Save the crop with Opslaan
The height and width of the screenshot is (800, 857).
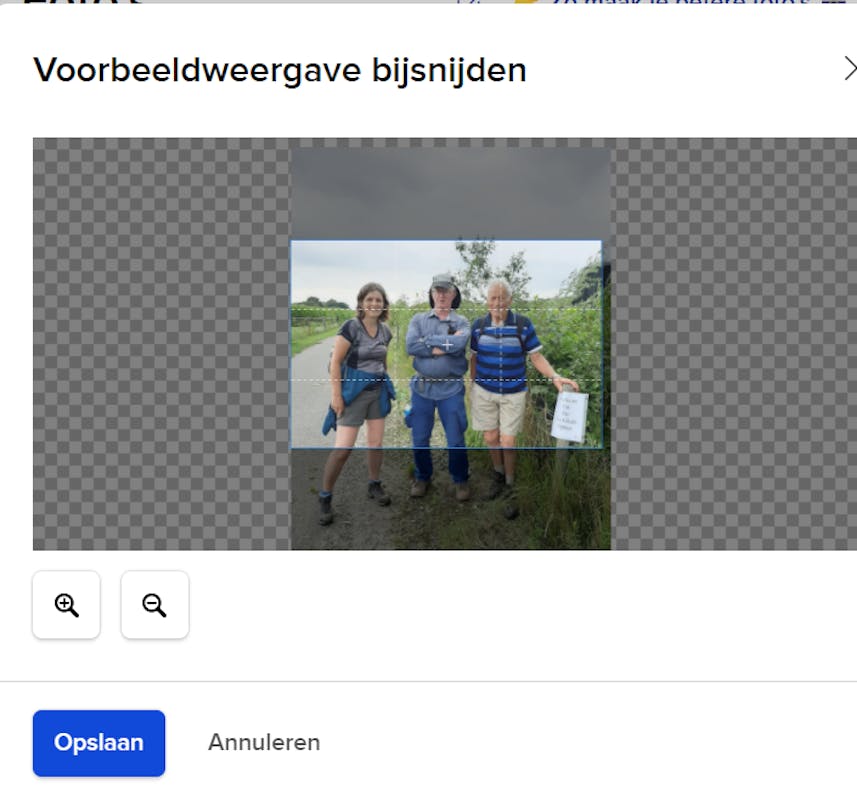(x=98, y=743)
